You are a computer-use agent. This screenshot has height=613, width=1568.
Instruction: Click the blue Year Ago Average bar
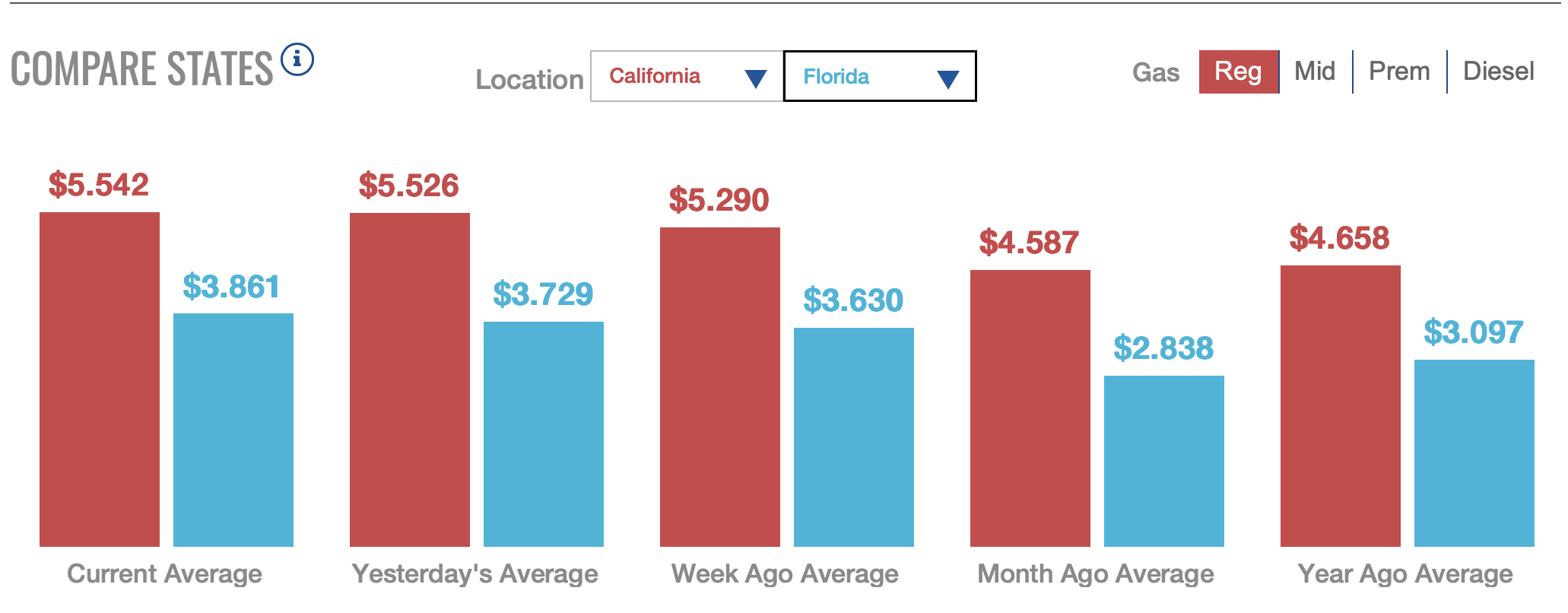coord(1474,453)
